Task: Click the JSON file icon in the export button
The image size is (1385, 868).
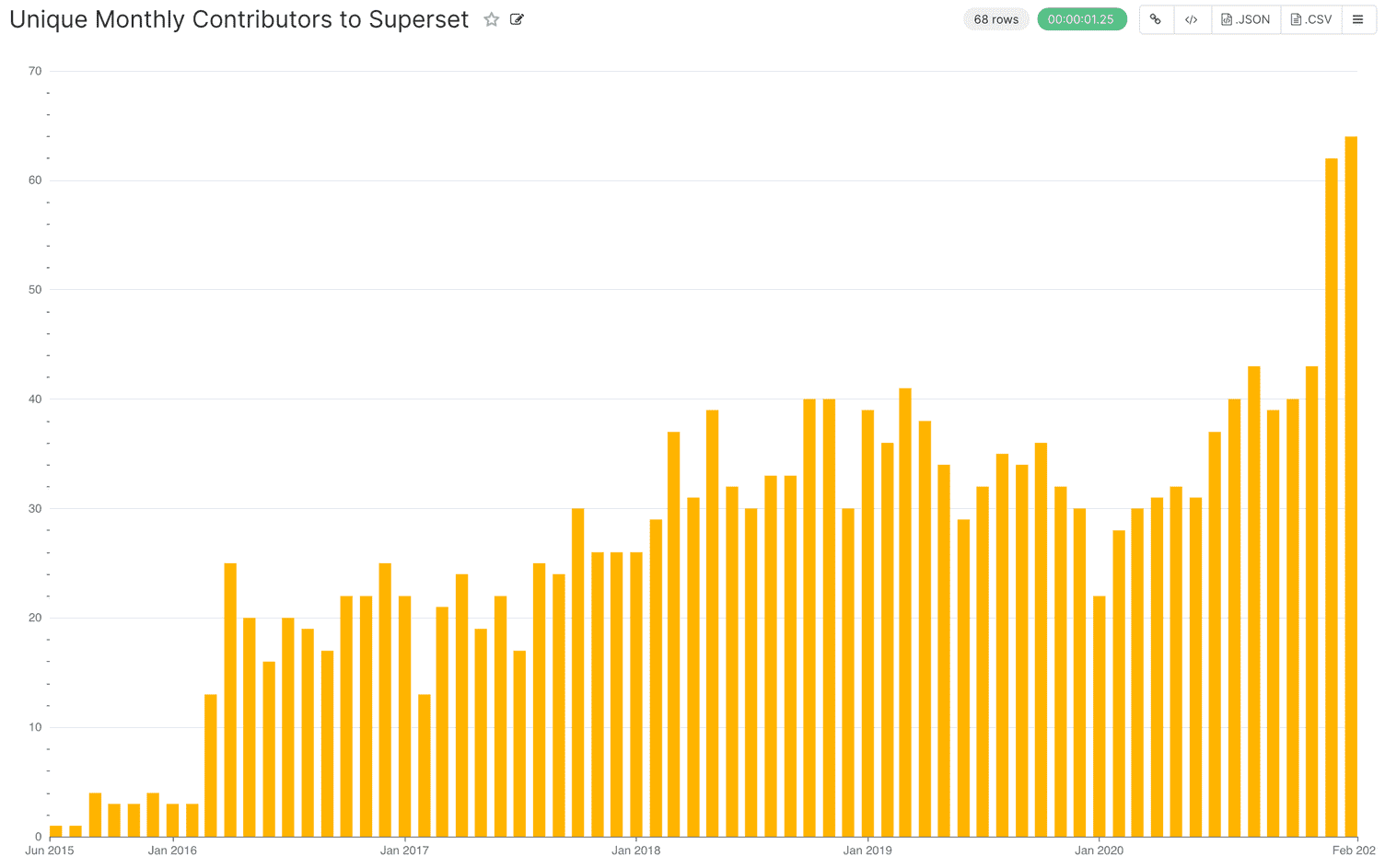Action: click(1228, 18)
